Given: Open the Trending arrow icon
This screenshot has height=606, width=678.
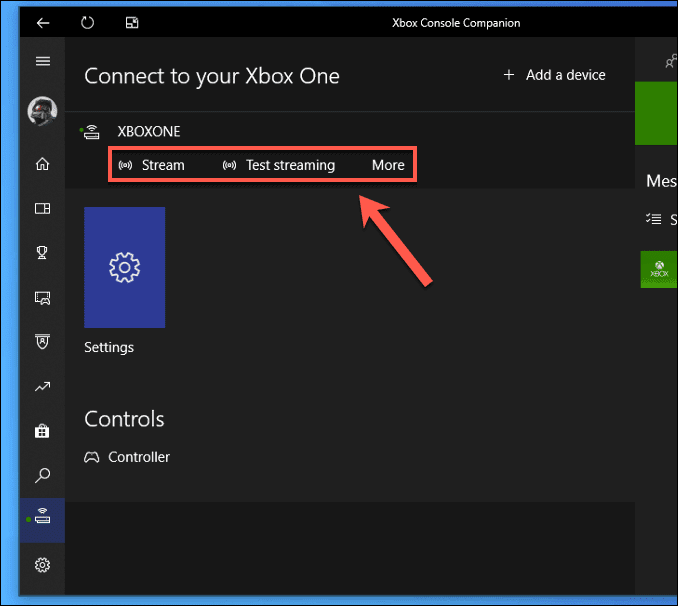Looking at the screenshot, I should 42,386.
